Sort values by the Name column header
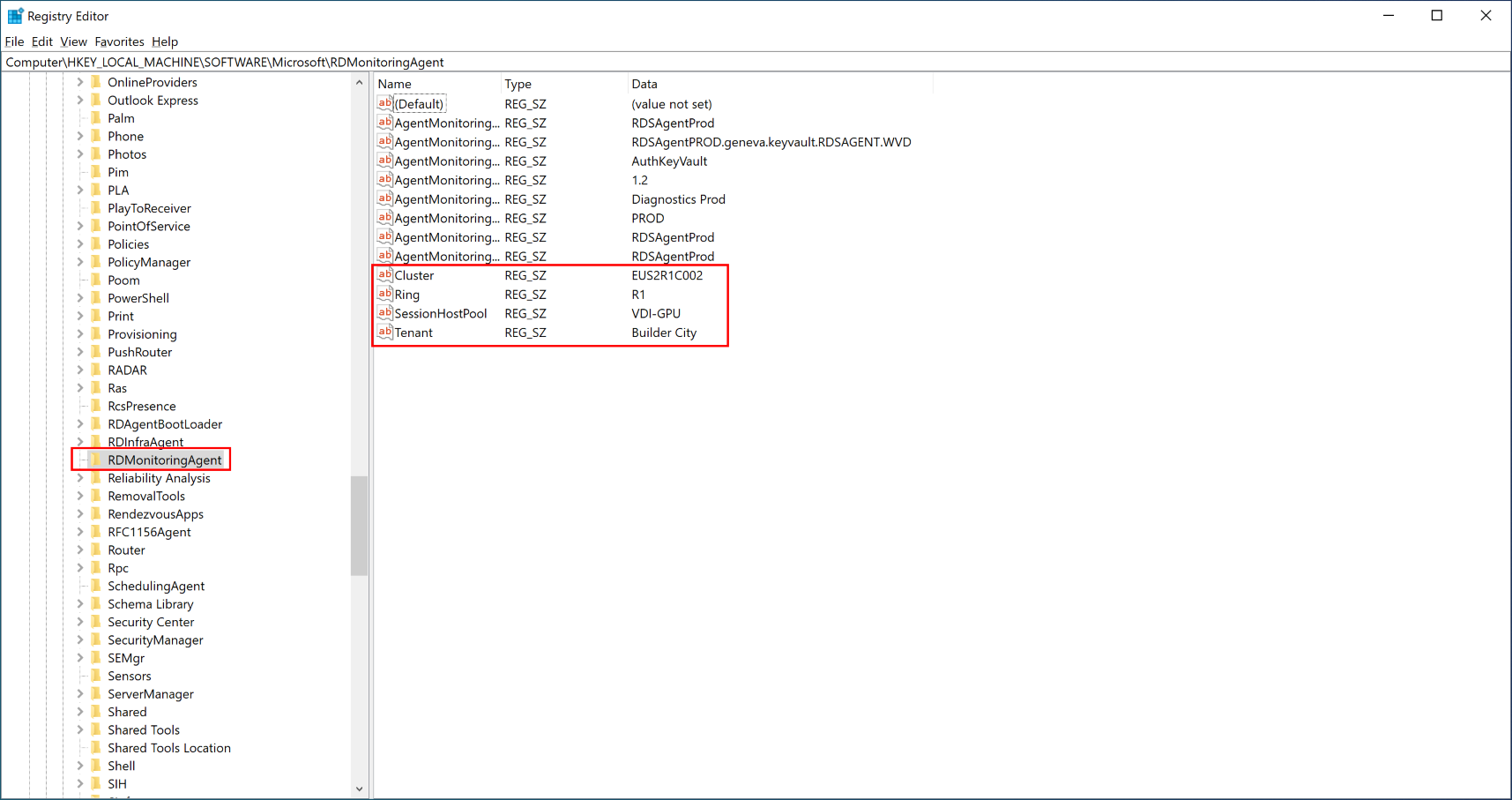This screenshot has height=800, width=1512. [437, 84]
